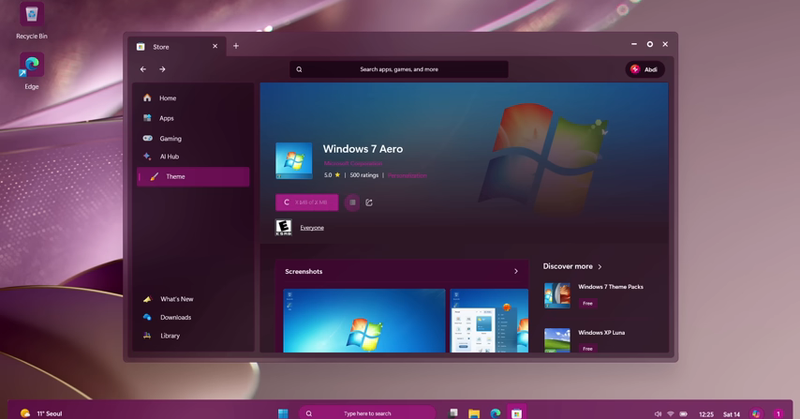Click the Wi-Fi icon in system tray

tap(671, 414)
